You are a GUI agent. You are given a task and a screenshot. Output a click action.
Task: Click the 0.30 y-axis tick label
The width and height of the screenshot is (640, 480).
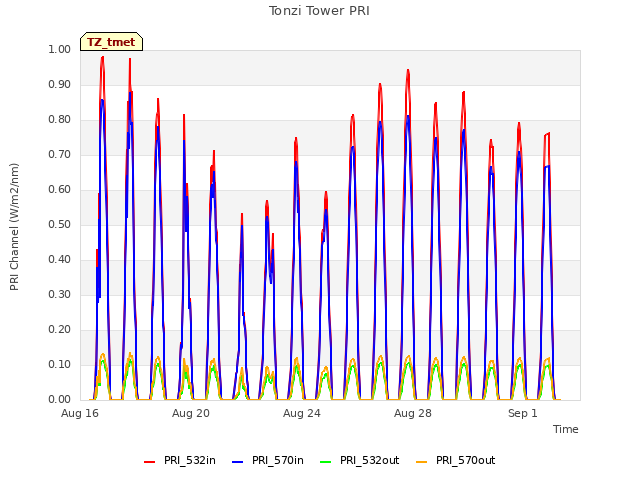pyautogui.click(x=60, y=295)
